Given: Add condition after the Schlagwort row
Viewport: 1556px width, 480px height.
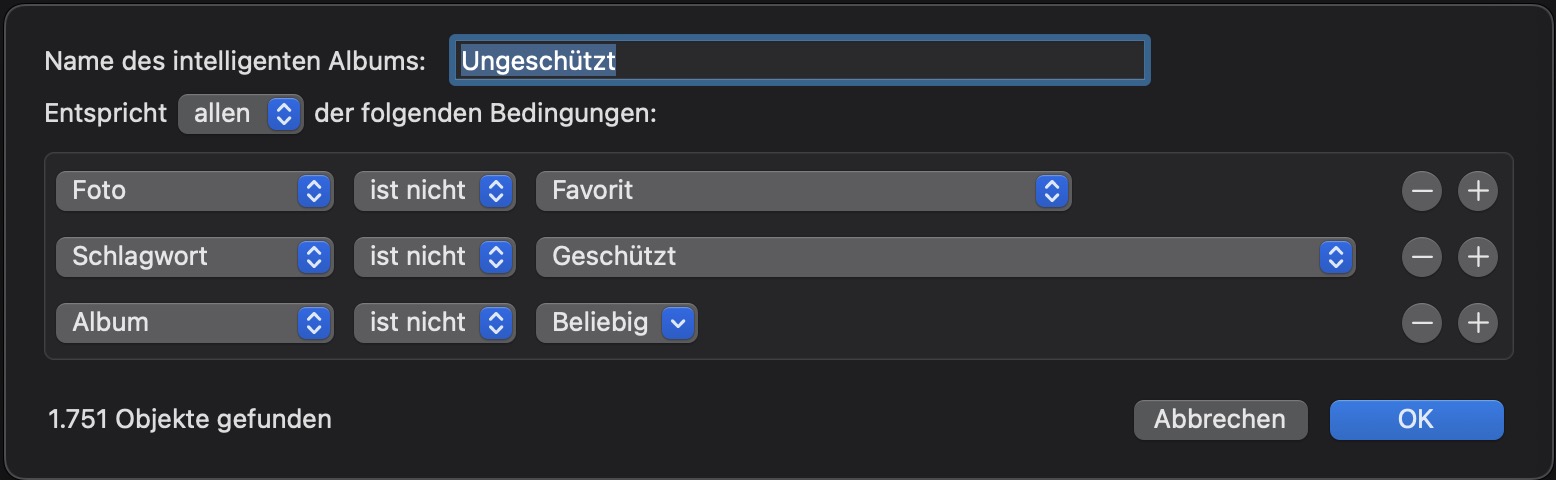Looking at the screenshot, I should (x=1477, y=257).
